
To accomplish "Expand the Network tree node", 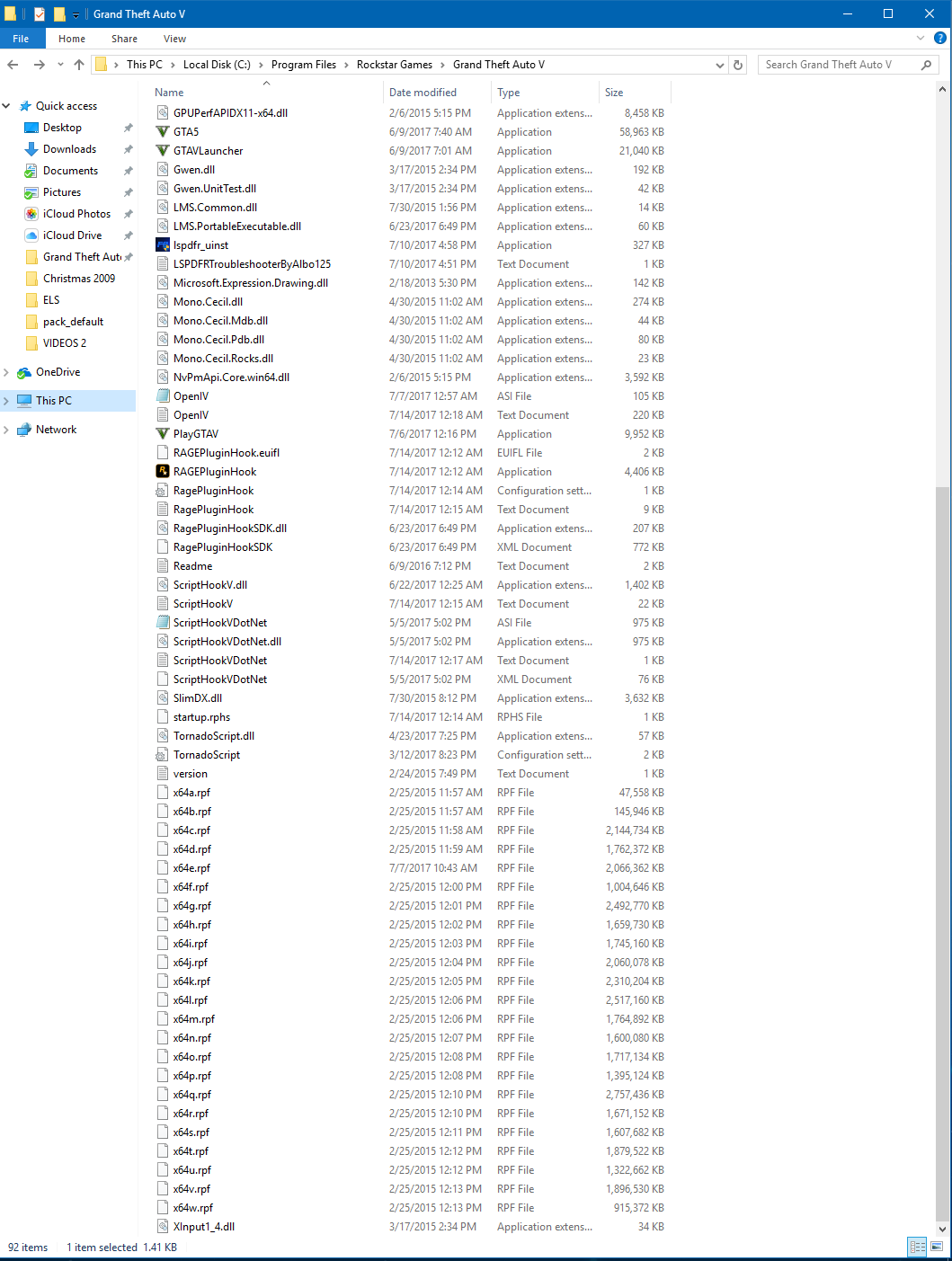I will (6, 430).
